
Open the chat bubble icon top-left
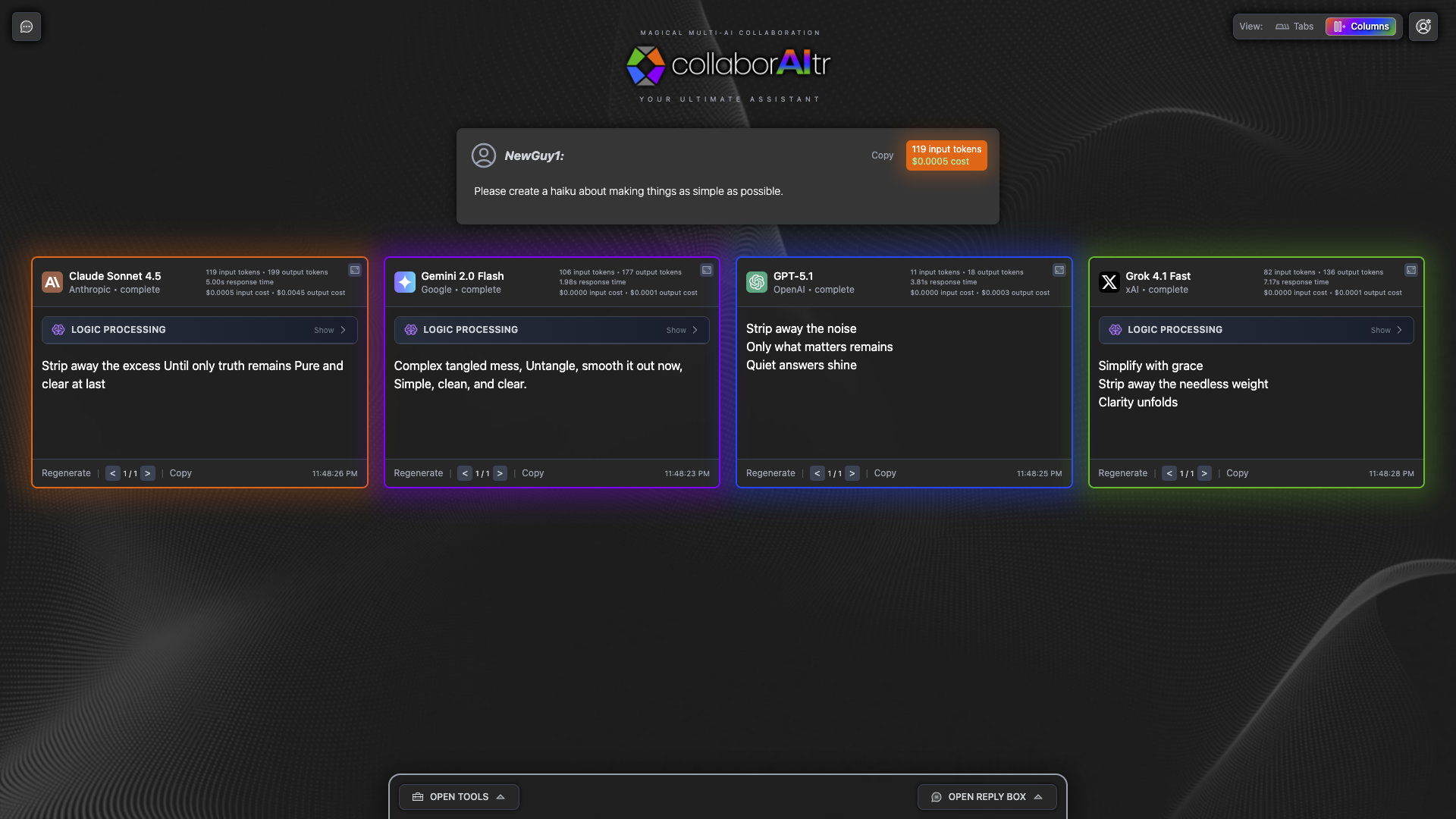point(26,26)
